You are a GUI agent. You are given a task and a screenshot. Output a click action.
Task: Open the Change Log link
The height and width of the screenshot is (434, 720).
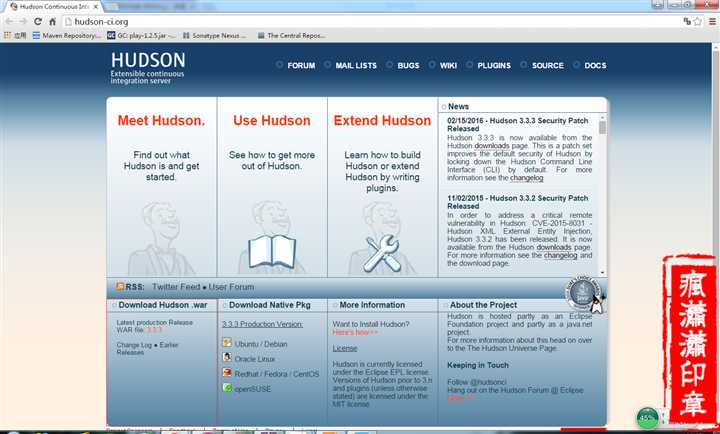(x=134, y=345)
